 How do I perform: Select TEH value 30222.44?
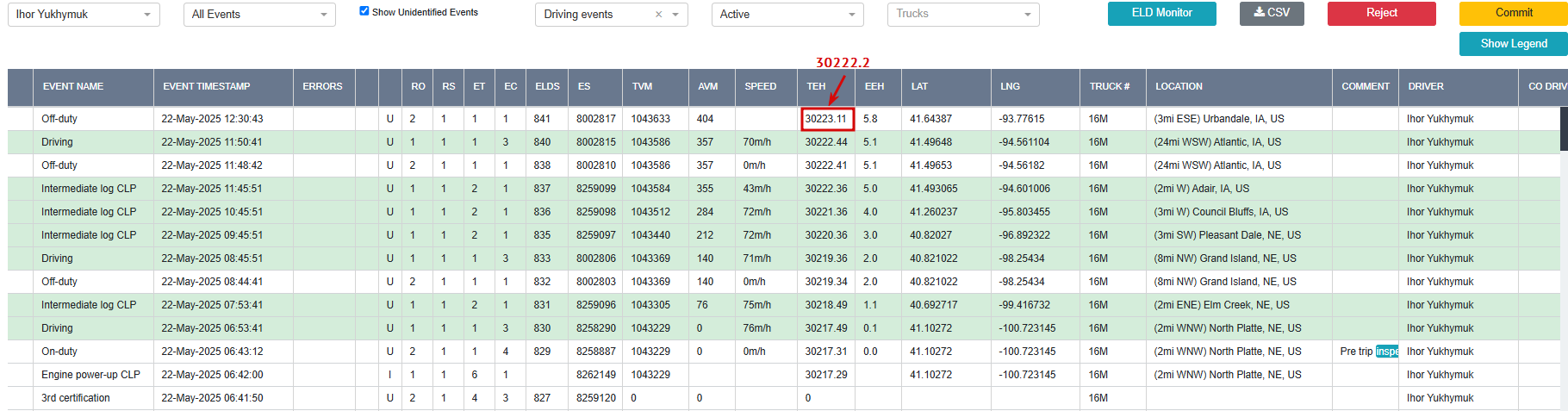826,142
